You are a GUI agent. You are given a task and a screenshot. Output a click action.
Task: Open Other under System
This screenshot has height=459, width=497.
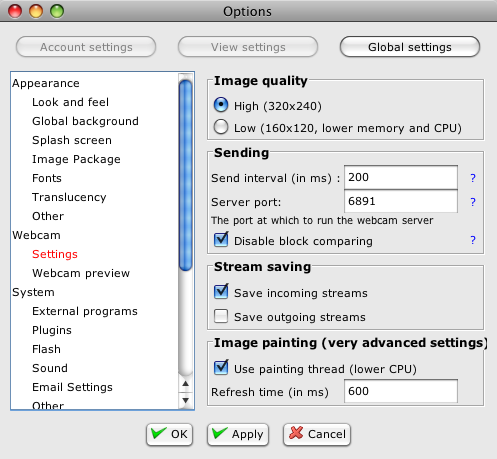pos(48,405)
